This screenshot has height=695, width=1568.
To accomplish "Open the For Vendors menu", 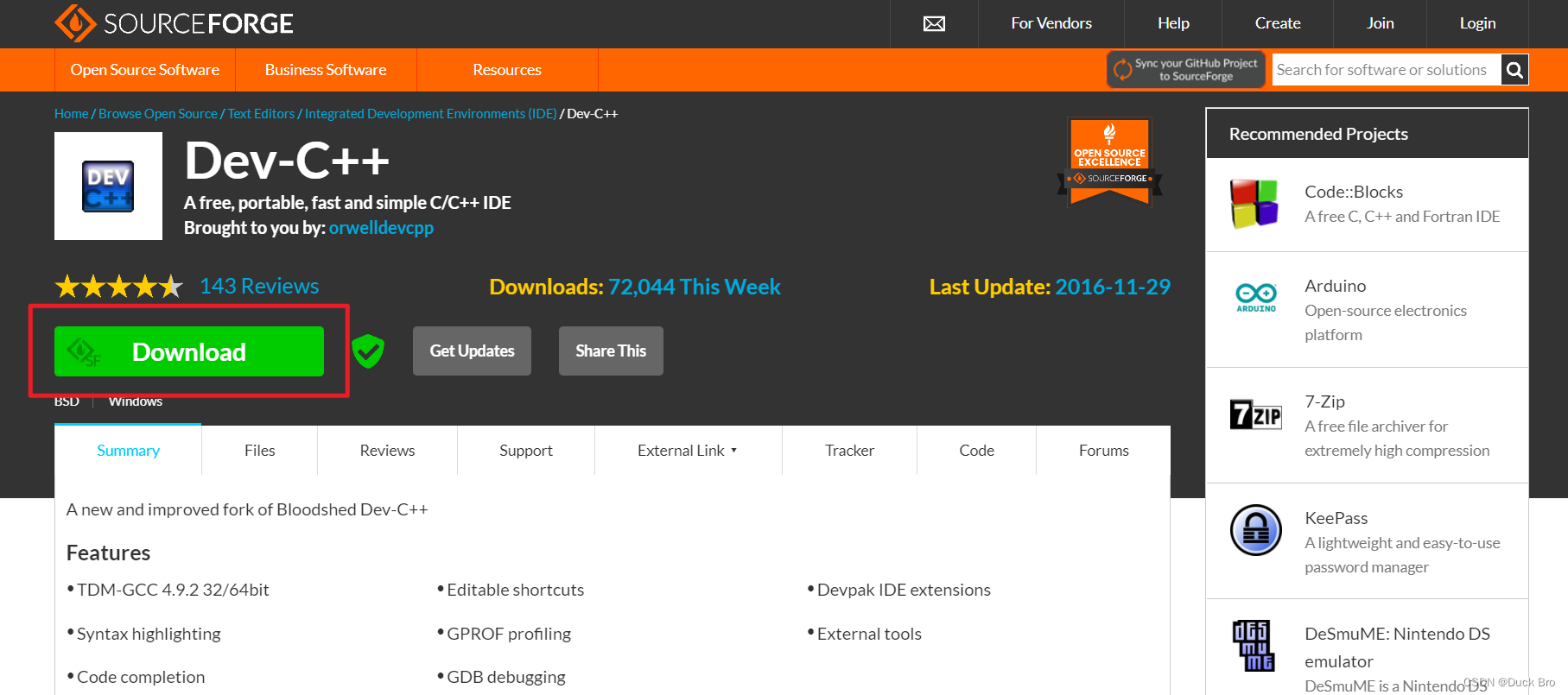I will pyautogui.click(x=1051, y=23).
